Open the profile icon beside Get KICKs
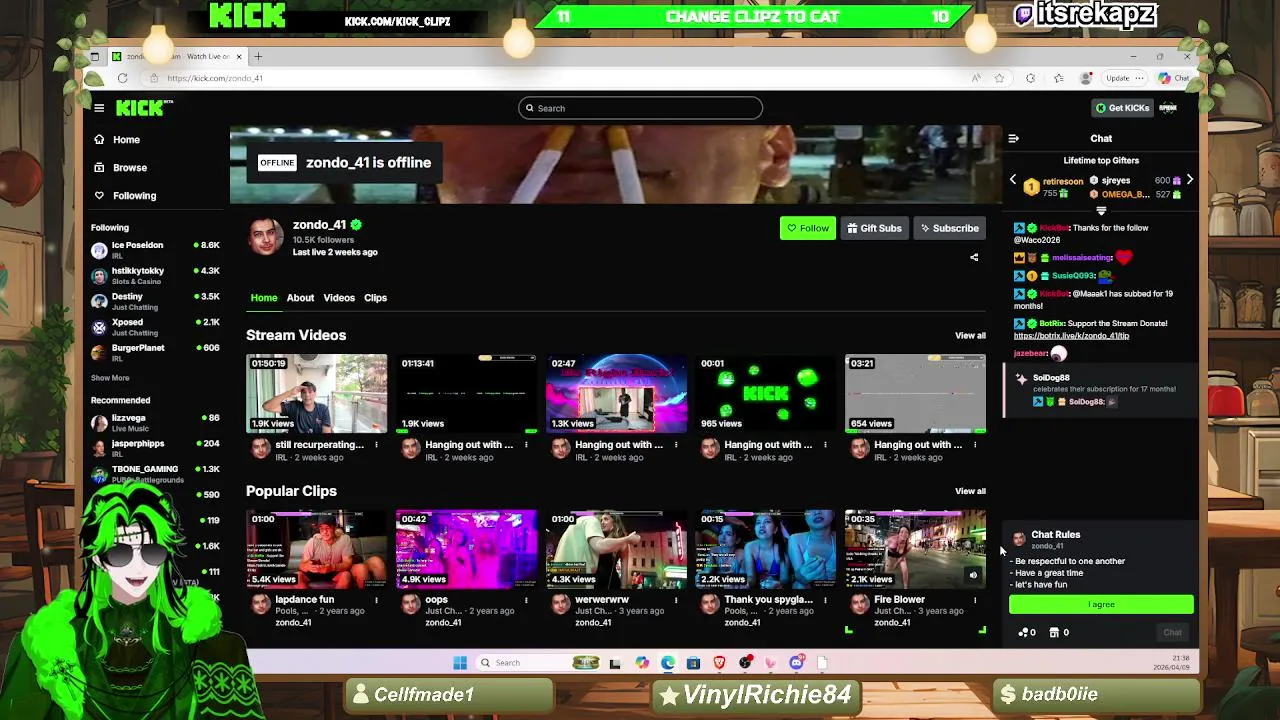This screenshot has height=720, width=1280. point(1168,108)
